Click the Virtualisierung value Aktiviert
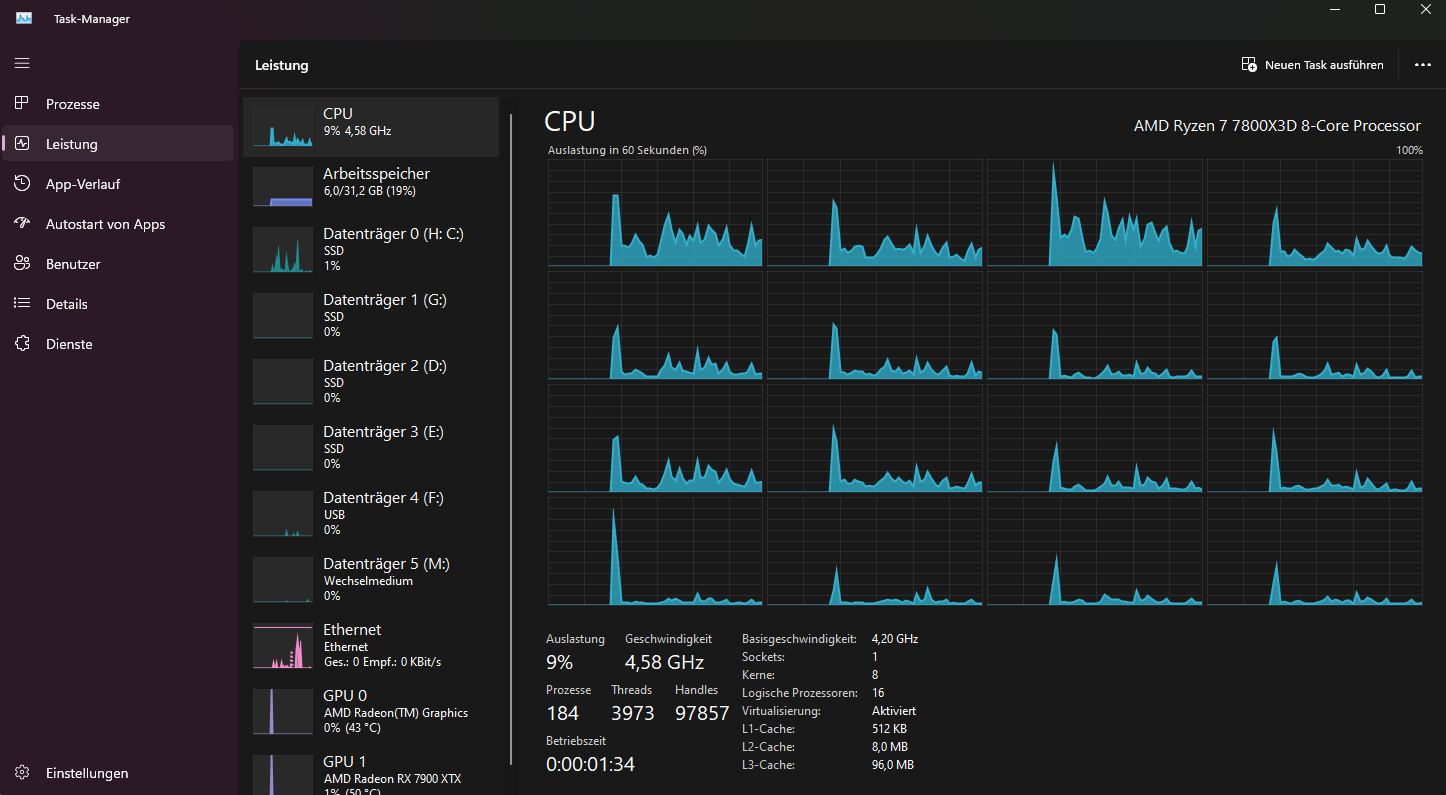The image size is (1446, 795). (894, 711)
